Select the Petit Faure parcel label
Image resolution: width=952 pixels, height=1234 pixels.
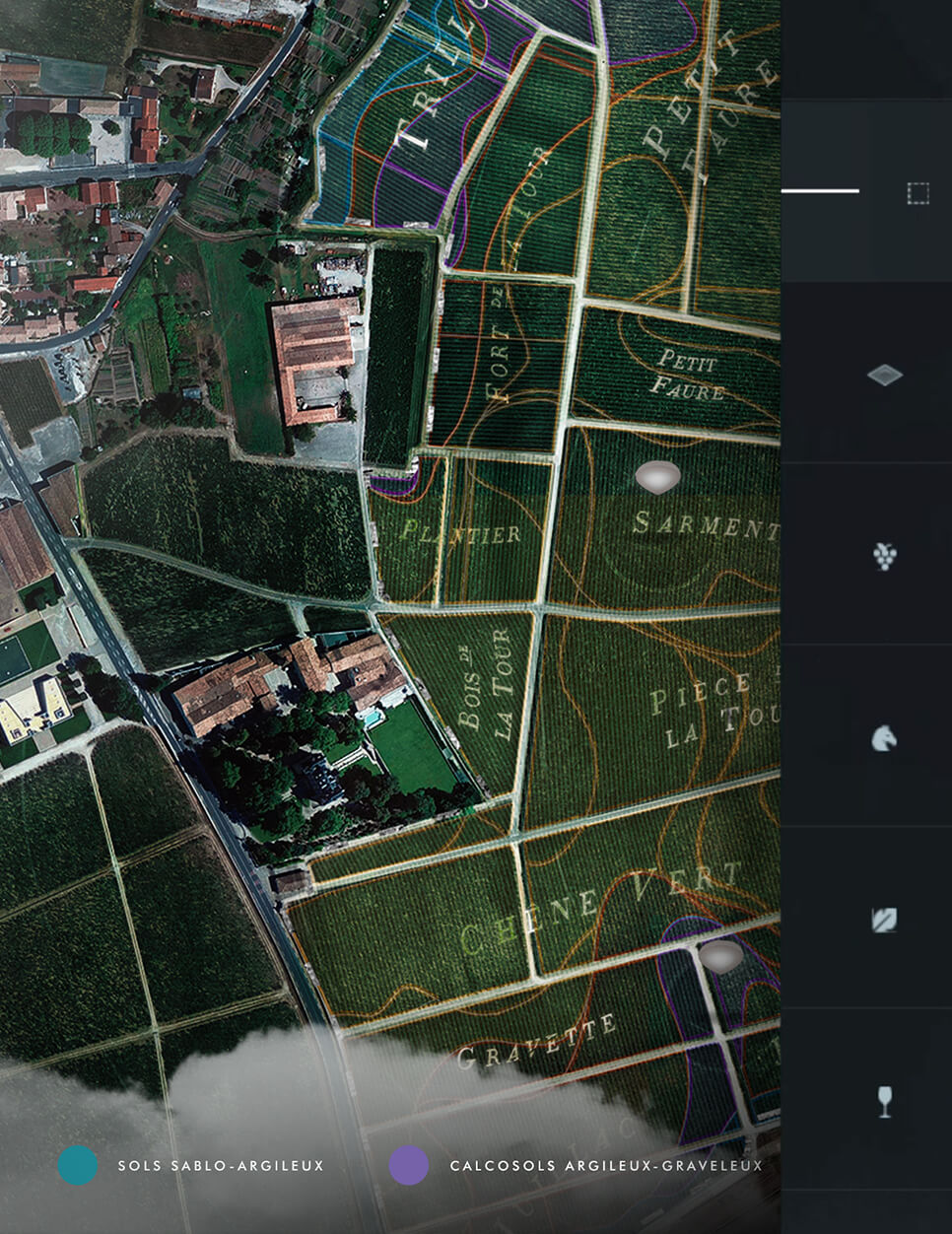689,376
